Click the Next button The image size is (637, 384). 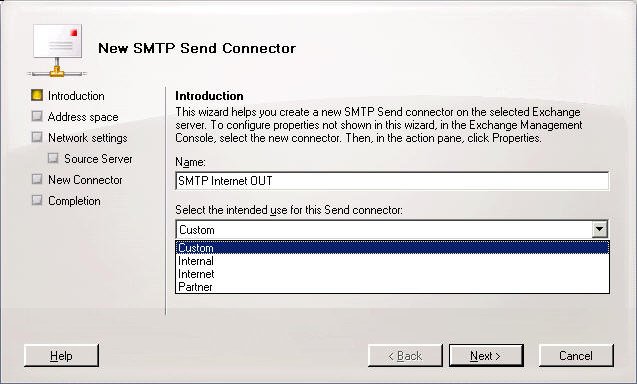point(486,356)
